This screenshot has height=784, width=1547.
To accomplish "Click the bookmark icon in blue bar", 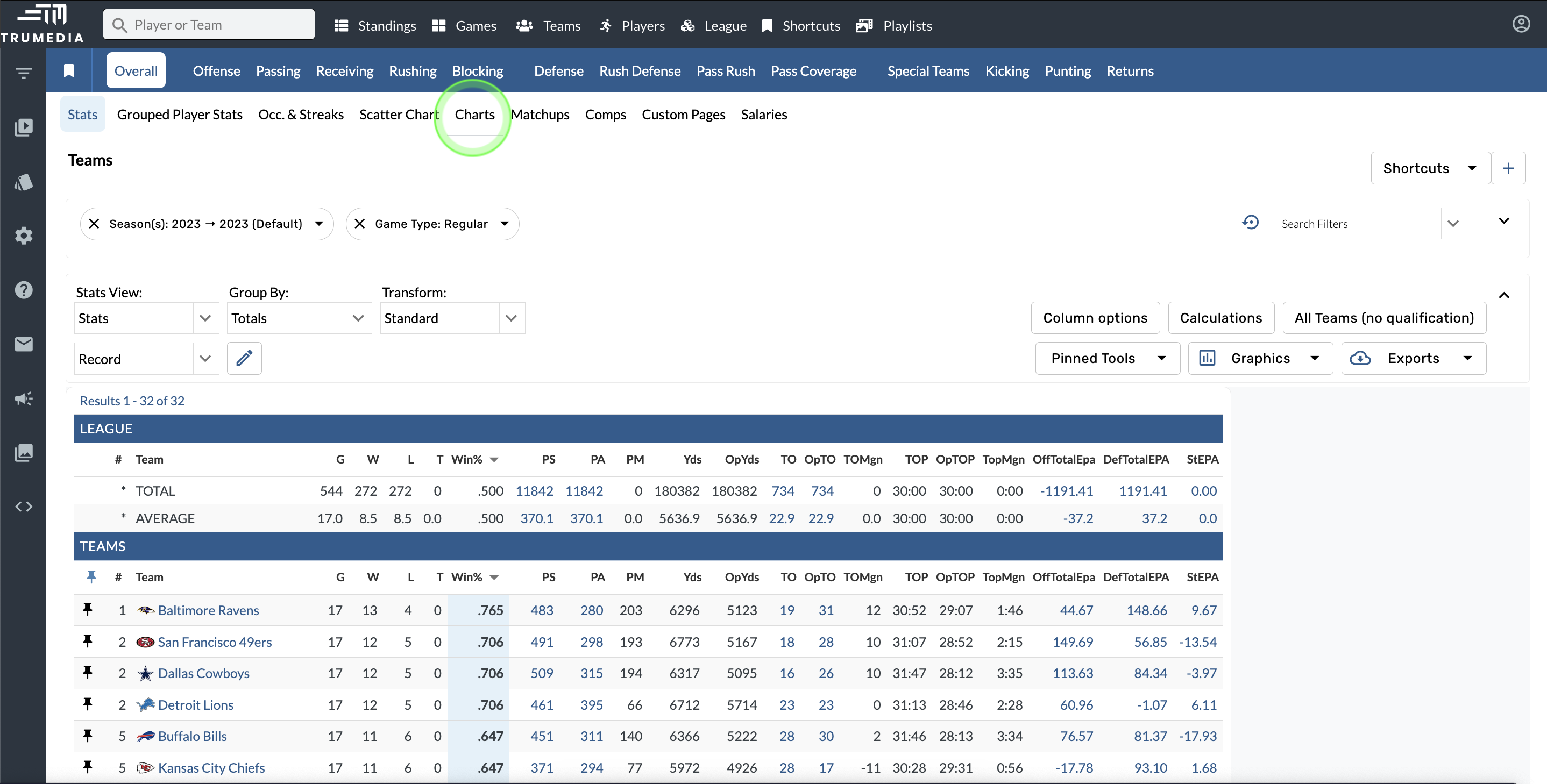I will pos(69,71).
